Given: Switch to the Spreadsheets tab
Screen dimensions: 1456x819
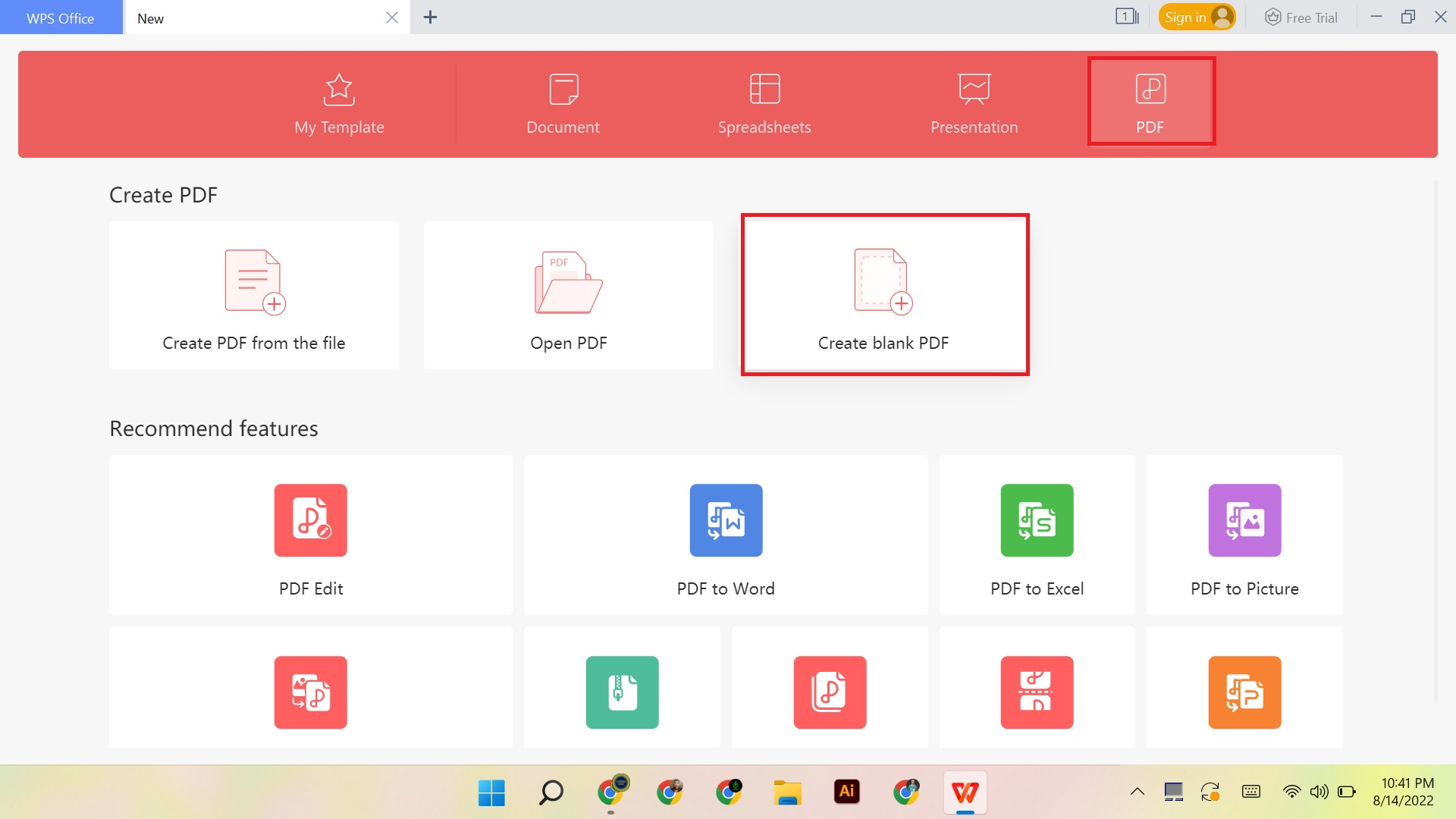Looking at the screenshot, I should coord(764,104).
